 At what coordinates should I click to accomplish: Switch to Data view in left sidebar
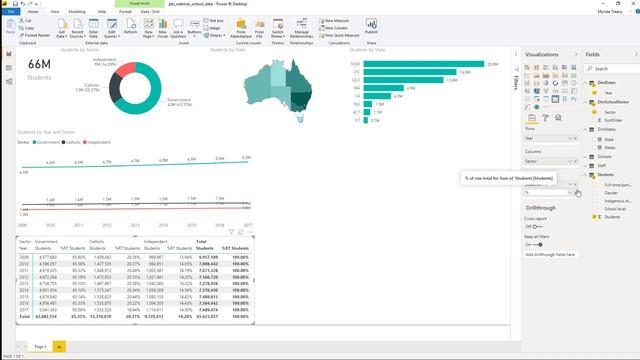click(x=9, y=68)
